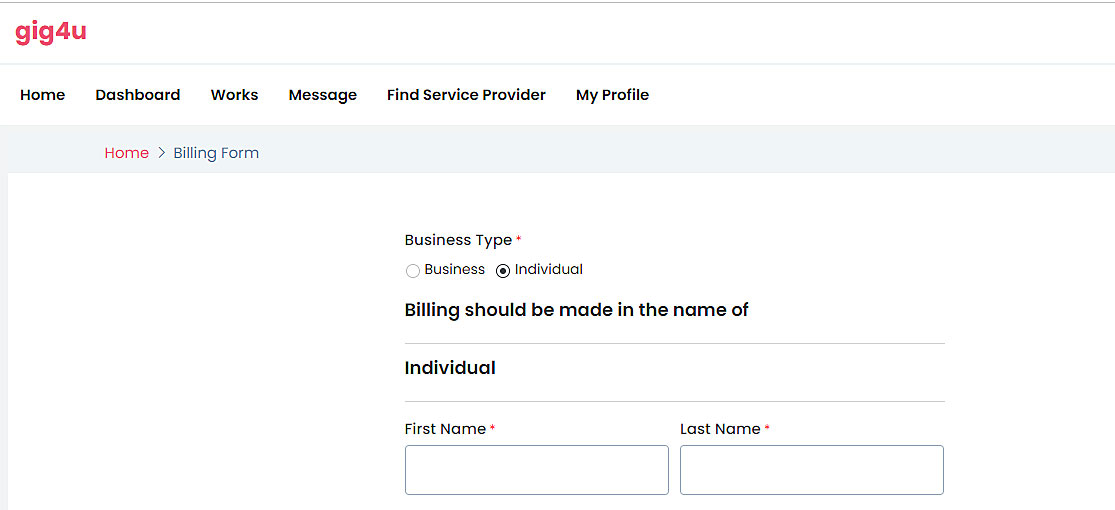The height and width of the screenshot is (510, 1115).
Task: Select the Business radio button
Action: coord(413,271)
